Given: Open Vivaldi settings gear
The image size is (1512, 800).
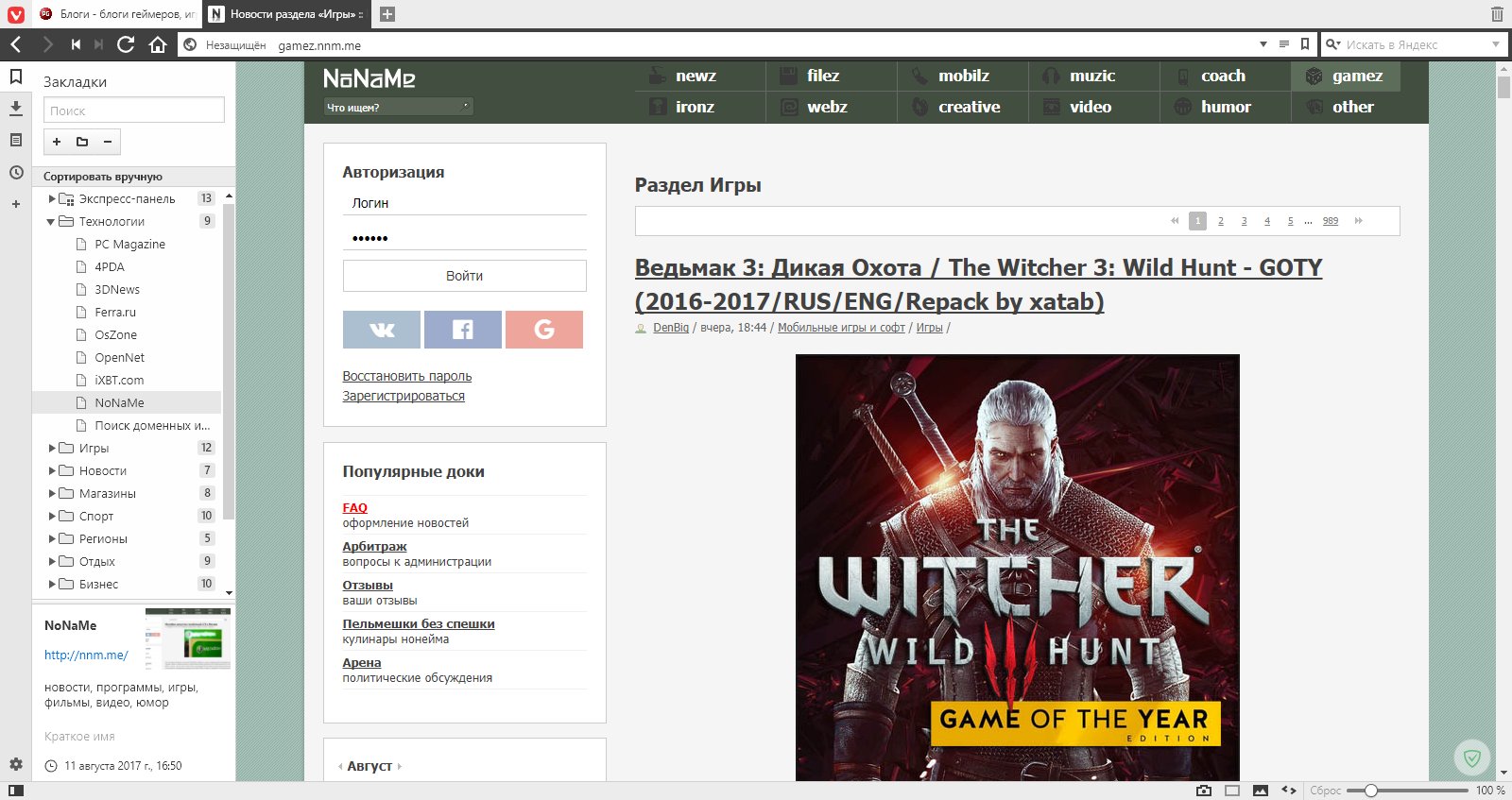Looking at the screenshot, I should (16, 764).
